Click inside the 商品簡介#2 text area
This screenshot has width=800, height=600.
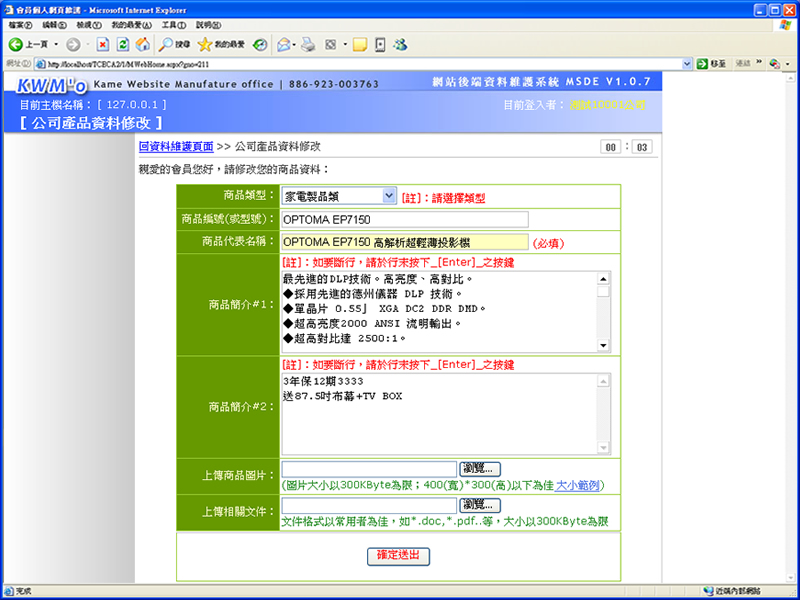(x=439, y=414)
